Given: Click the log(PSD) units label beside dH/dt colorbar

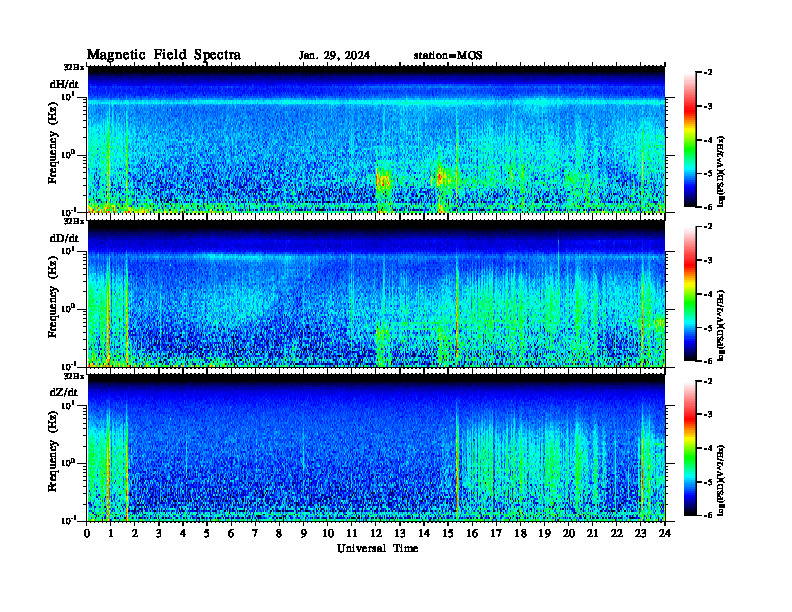Looking at the screenshot, I should point(722,171).
